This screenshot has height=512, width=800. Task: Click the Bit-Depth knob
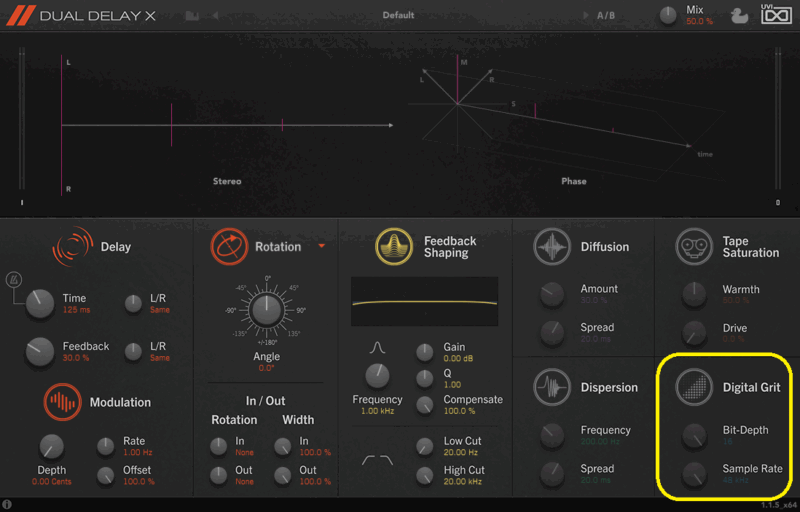point(694,436)
